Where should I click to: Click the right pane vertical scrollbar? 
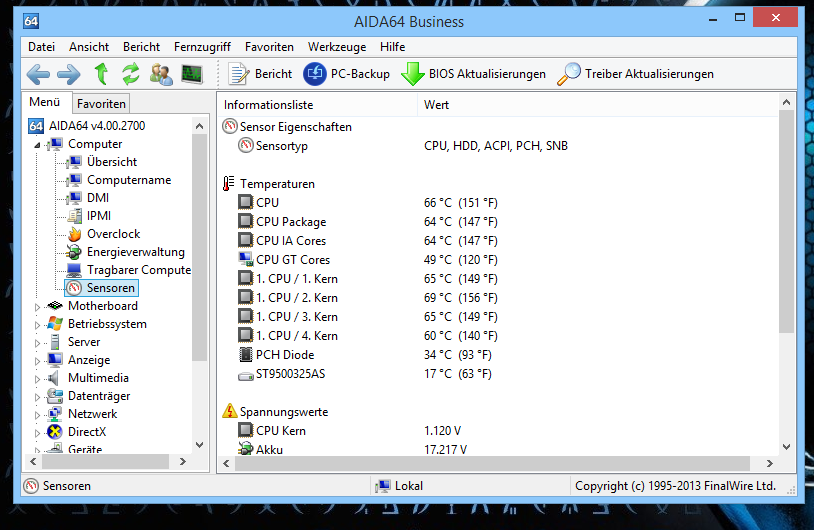pyautogui.click(x=786, y=221)
